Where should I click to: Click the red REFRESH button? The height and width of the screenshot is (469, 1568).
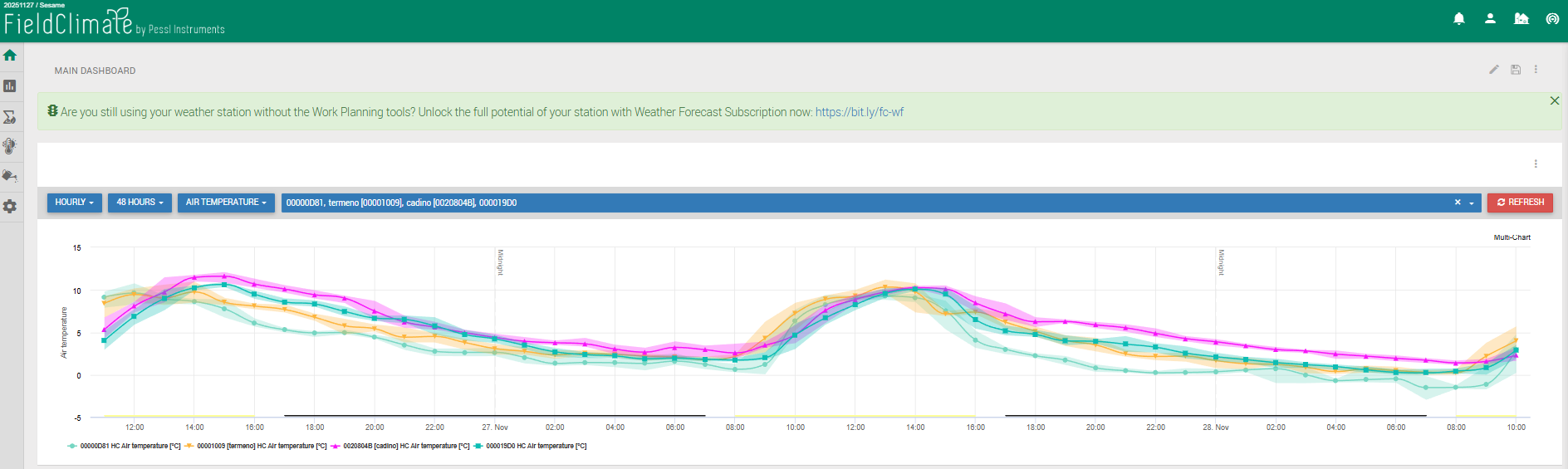click(1520, 203)
